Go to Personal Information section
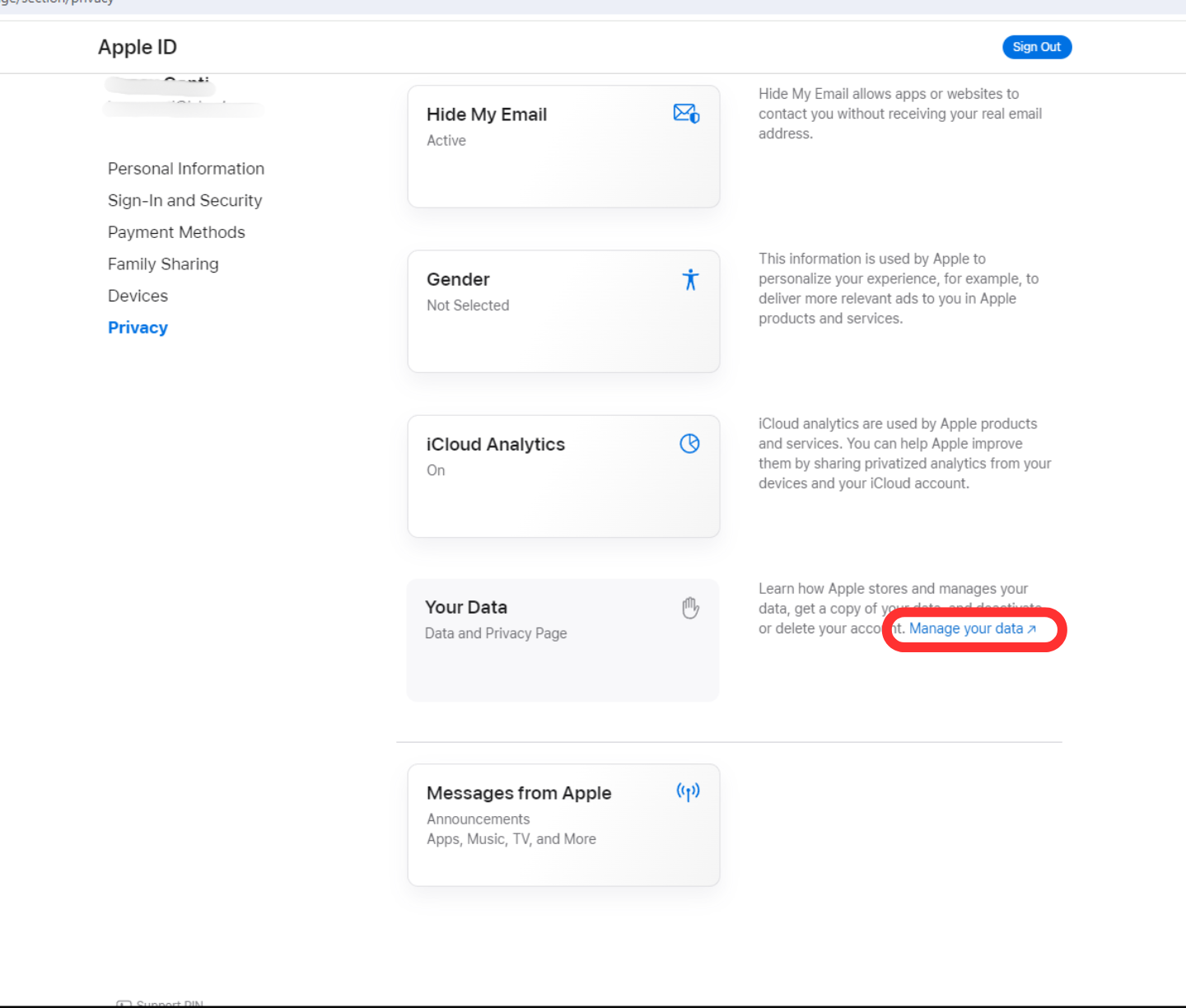The image size is (1186, 1008). (x=186, y=169)
